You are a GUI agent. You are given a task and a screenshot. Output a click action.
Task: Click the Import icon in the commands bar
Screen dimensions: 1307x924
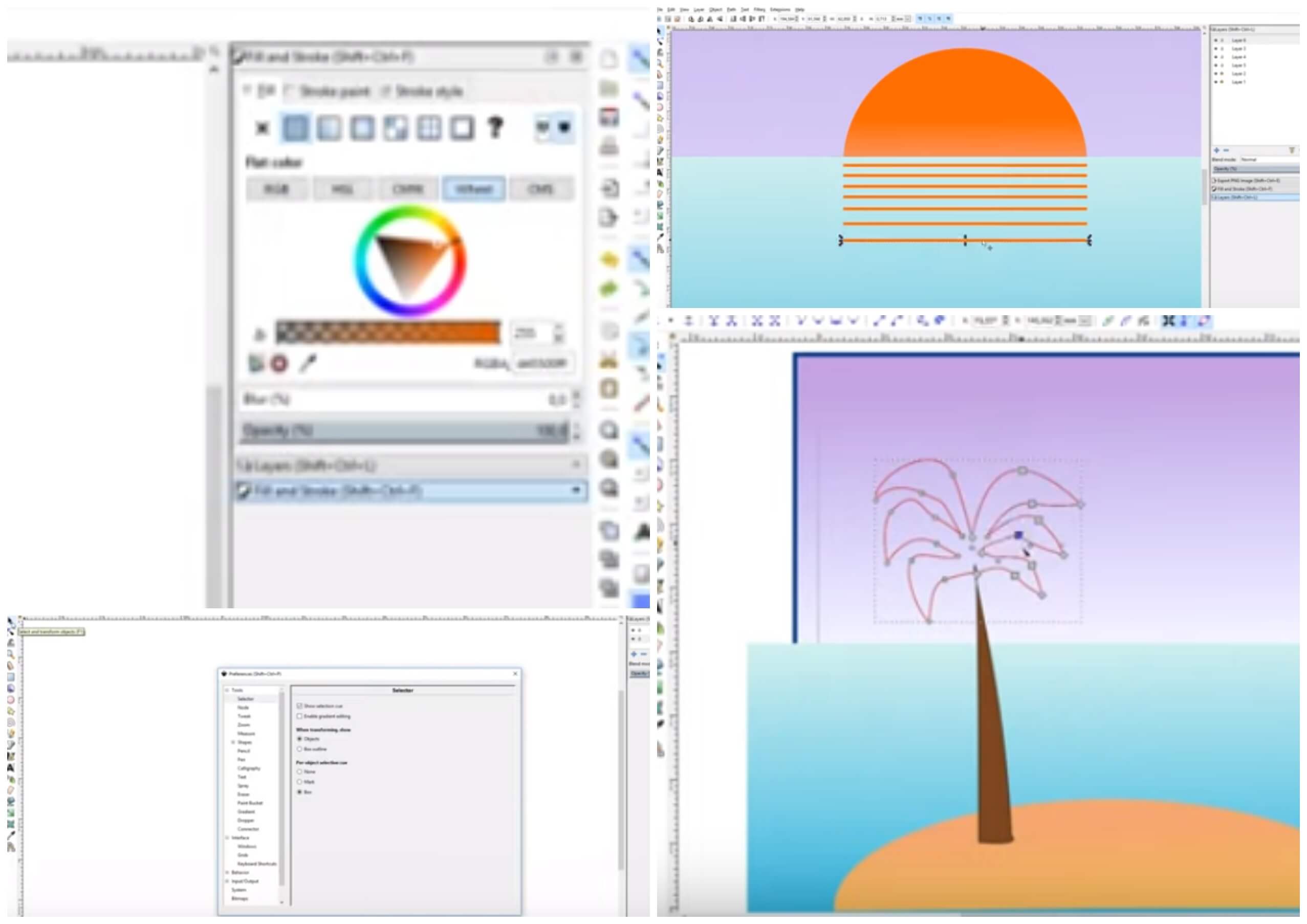[609, 188]
